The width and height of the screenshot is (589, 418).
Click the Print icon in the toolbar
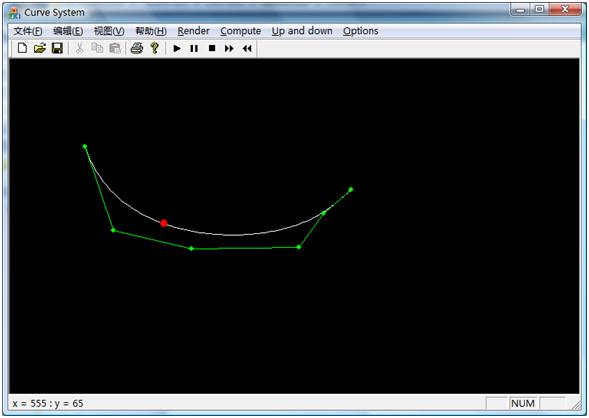(x=137, y=48)
